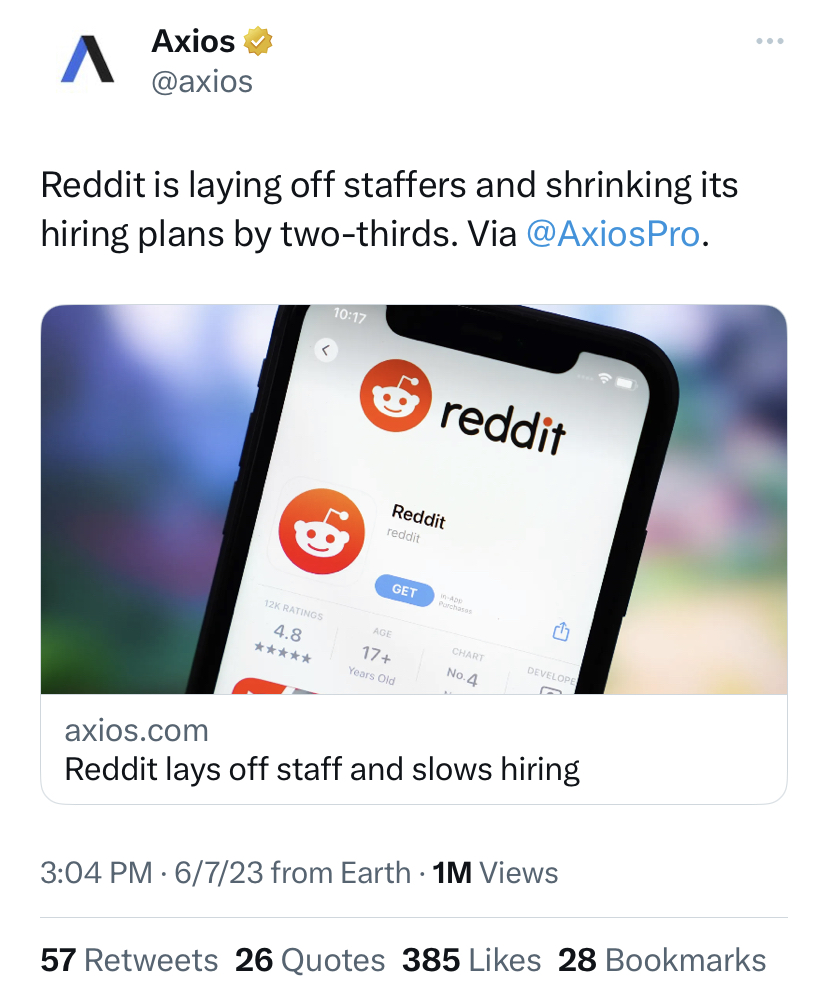The image size is (828, 991).
Task: Click the GET button in the photo
Action: (x=404, y=590)
